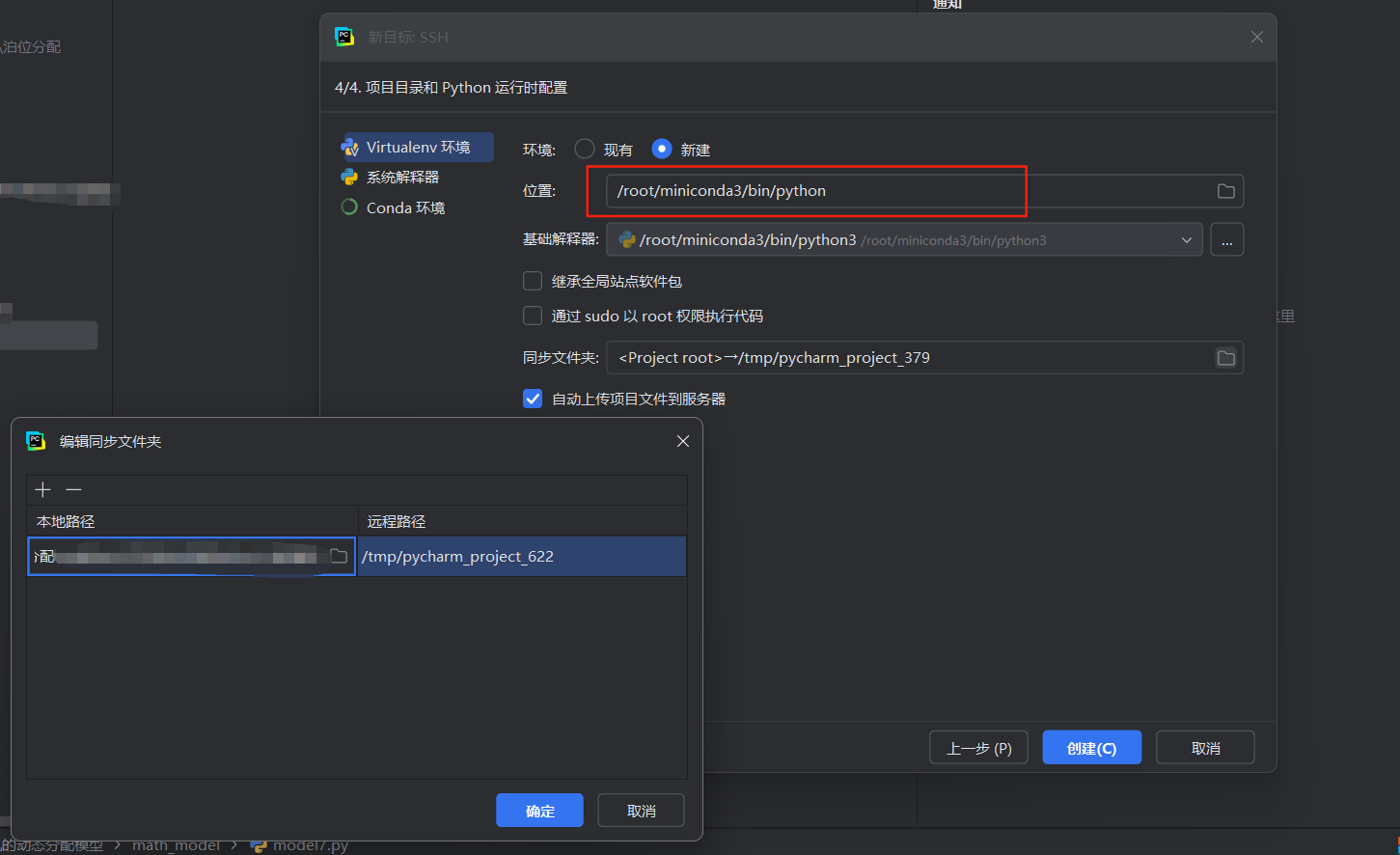Toggle 继承全局站点软件包 checkbox
Image resolution: width=1400 pixels, height=855 pixels.
tap(533, 281)
